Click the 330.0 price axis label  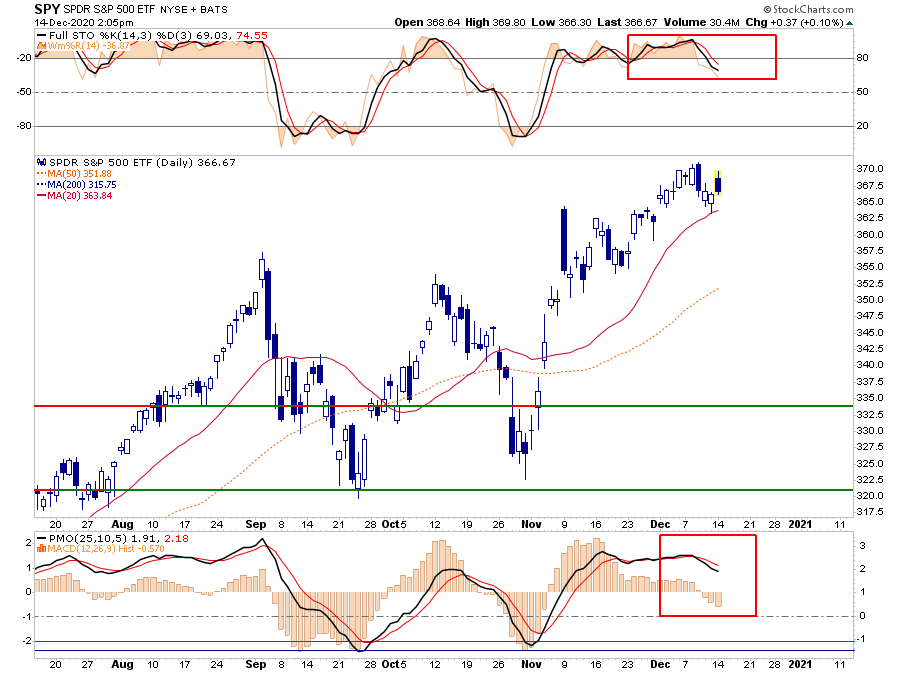click(x=870, y=430)
